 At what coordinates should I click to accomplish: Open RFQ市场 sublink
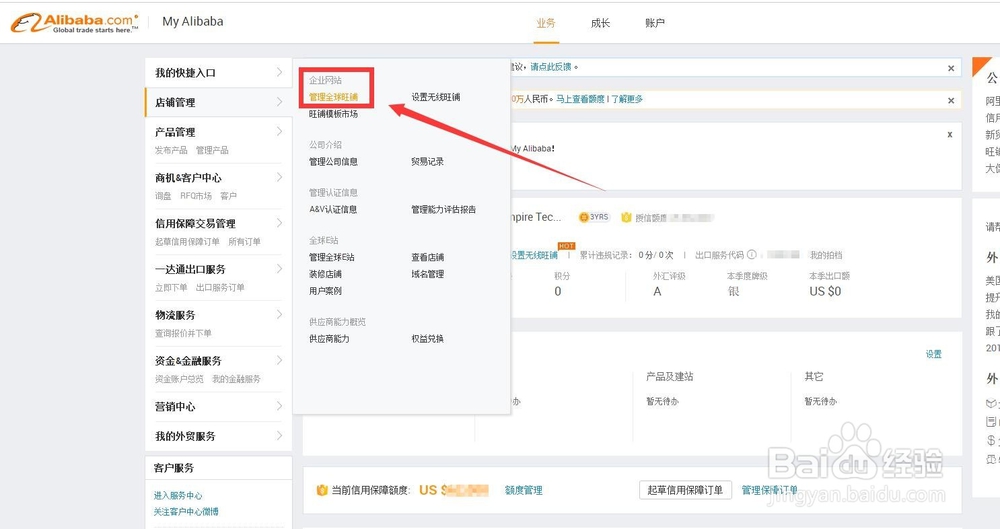click(x=196, y=196)
